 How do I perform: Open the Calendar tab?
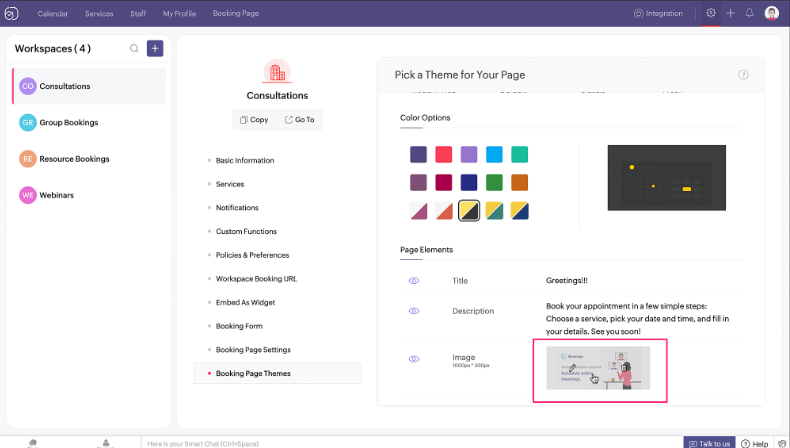pos(53,13)
